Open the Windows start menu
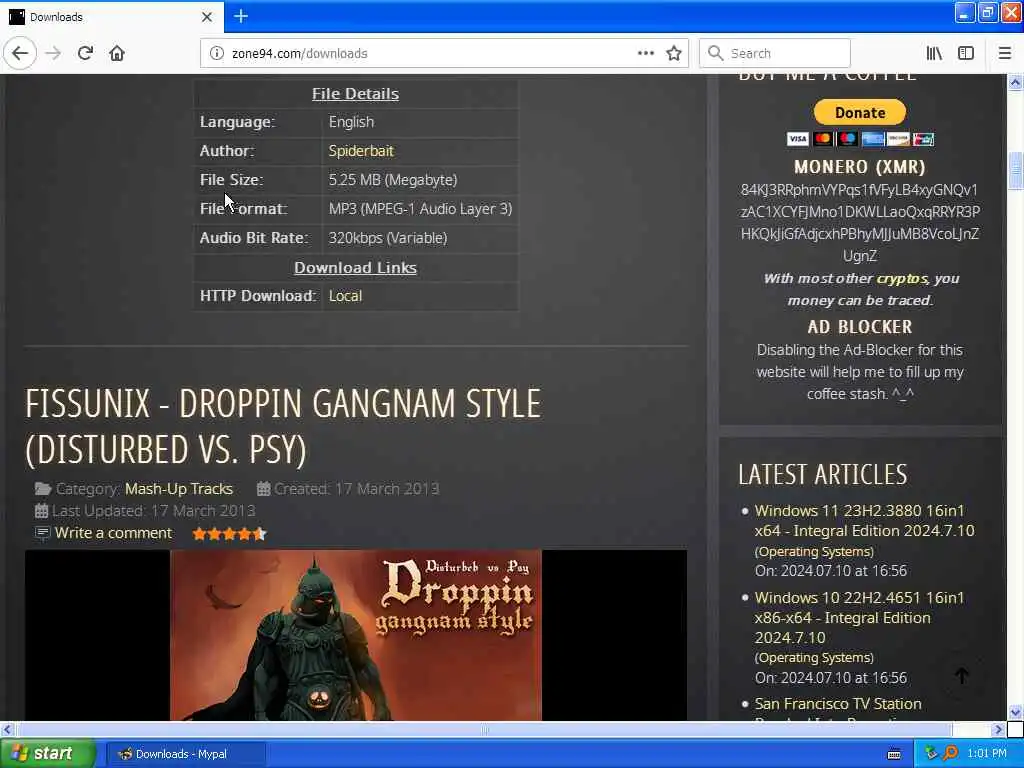The width and height of the screenshot is (1024, 768). [48, 754]
